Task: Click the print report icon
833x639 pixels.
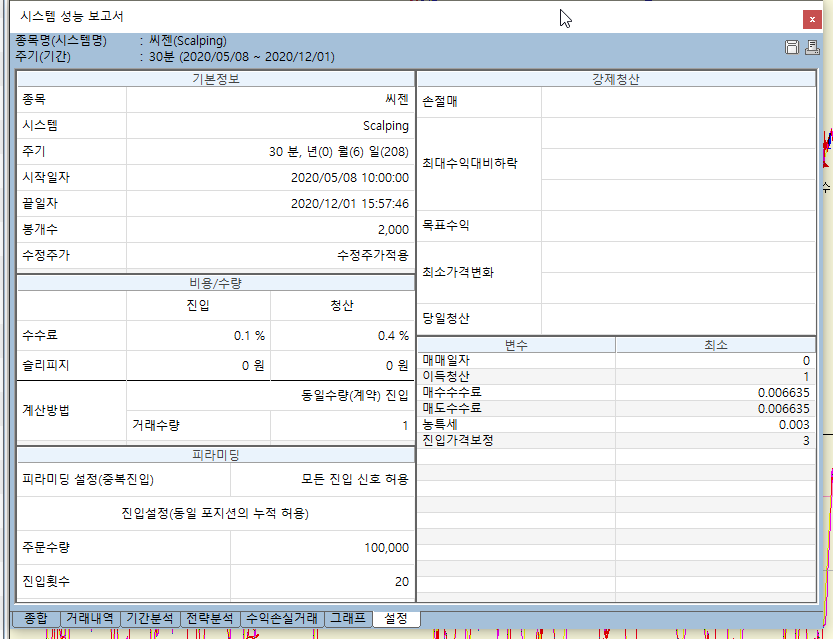Action: [811, 47]
